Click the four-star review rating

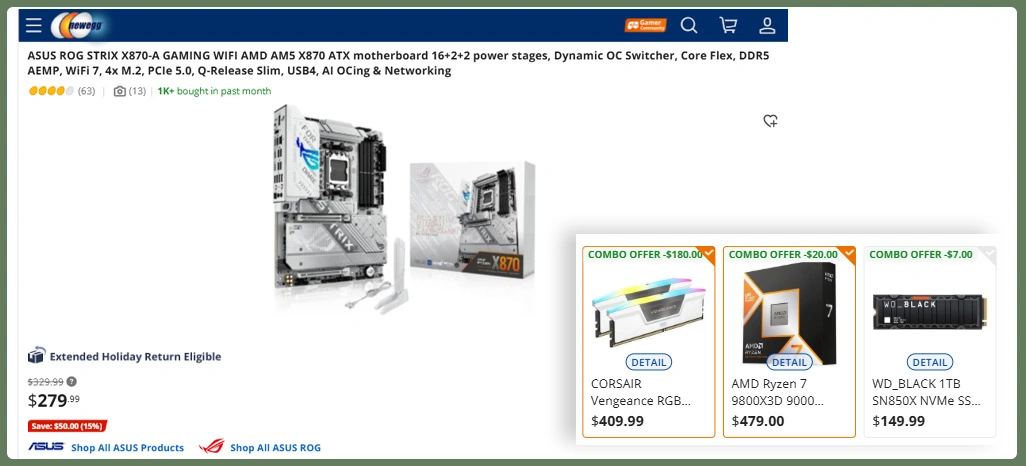click(x=51, y=91)
